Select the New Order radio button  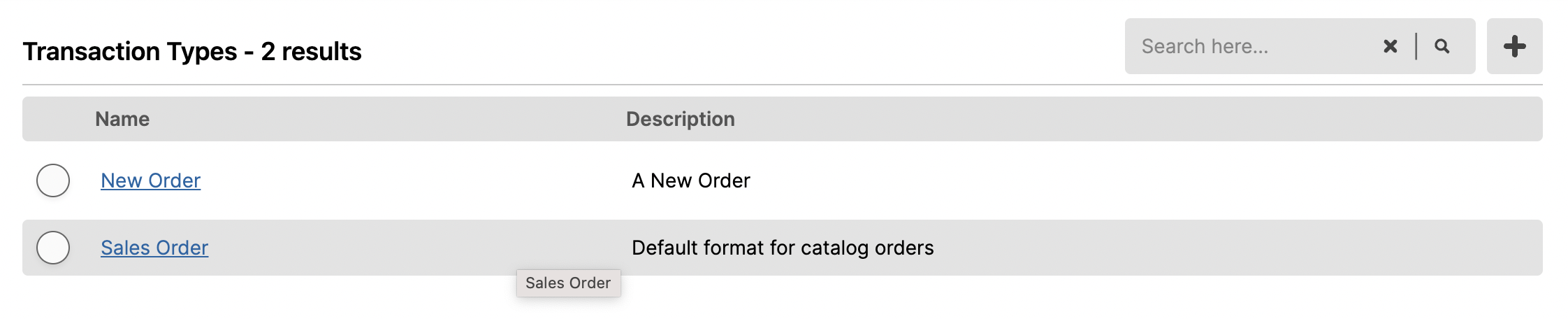pyautogui.click(x=53, y=180)
